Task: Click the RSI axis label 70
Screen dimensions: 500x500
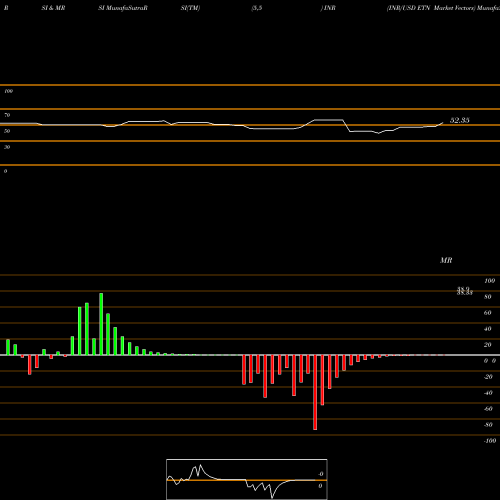Action: (7, 115)
